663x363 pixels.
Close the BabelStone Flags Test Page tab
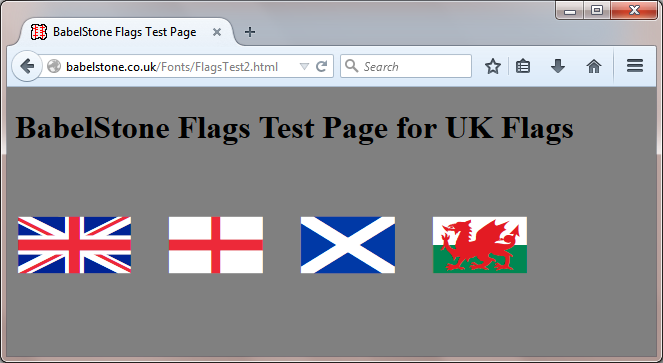point(216,32)
